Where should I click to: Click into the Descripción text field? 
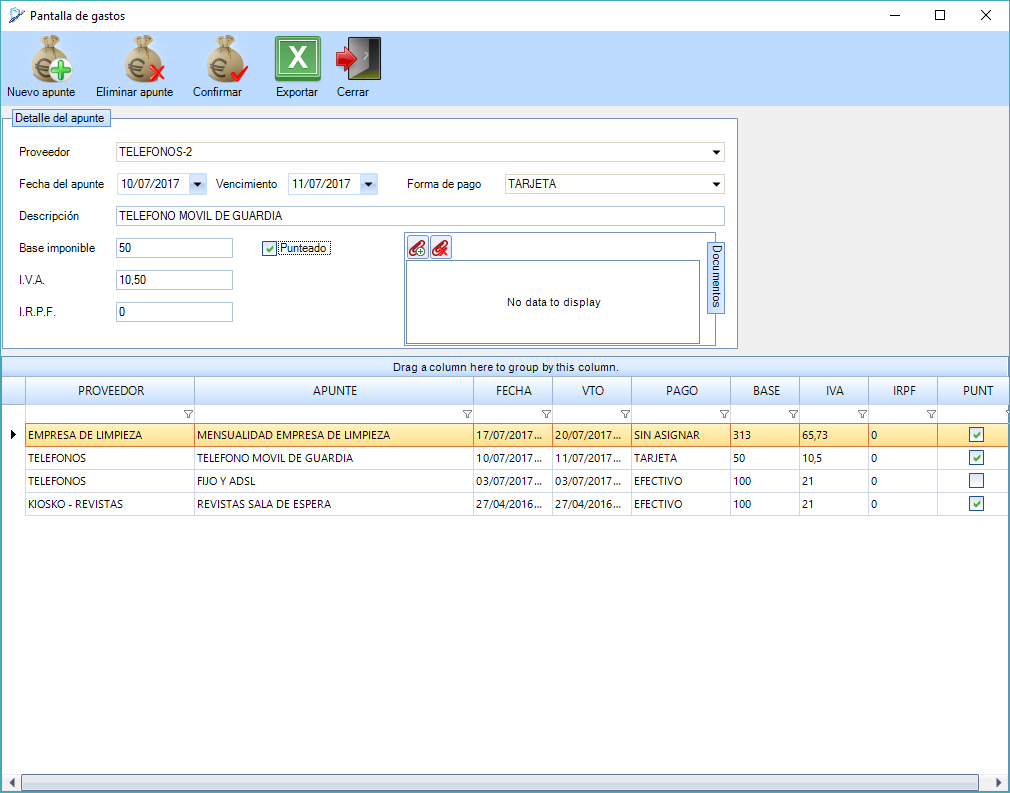tap(420, 216)
